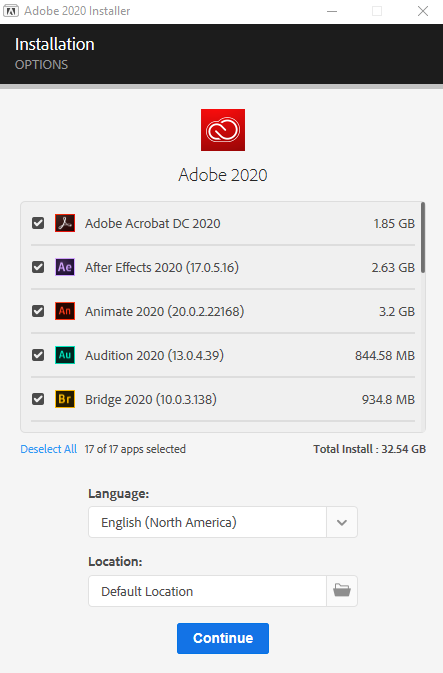Image resolution: width=443 pixels, height=673 pixels.
Task: Click Adobe installer title bar icon
Action: tap(11, 11)
